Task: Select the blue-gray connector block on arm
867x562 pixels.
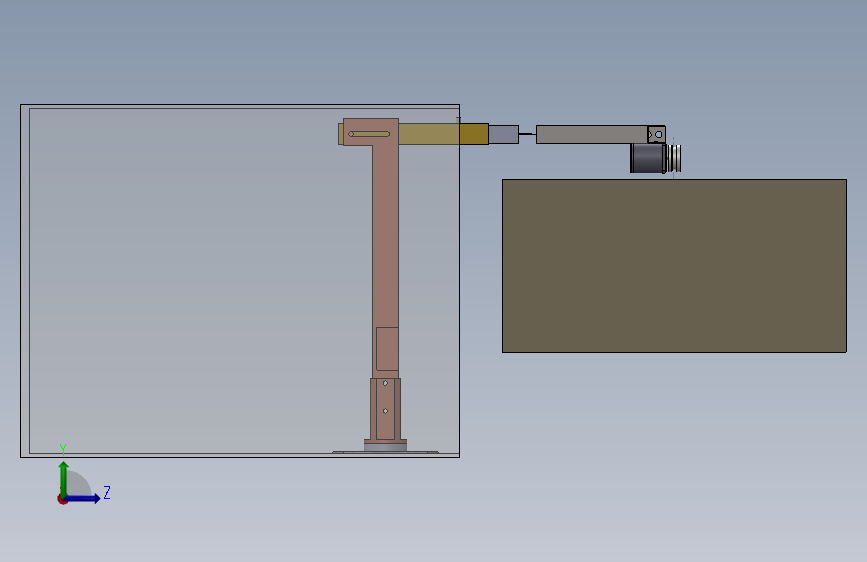Action: pos(503,134)
